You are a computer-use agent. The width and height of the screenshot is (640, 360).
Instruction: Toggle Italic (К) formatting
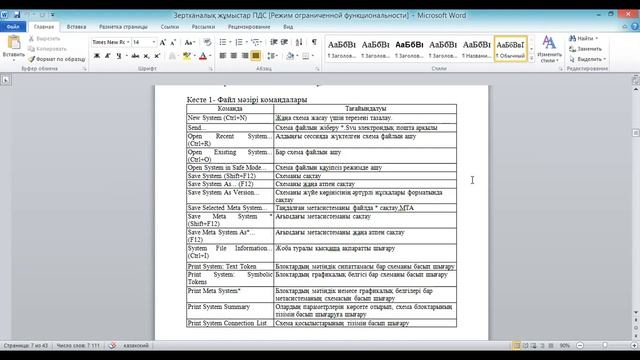click(x=107, y=56)
